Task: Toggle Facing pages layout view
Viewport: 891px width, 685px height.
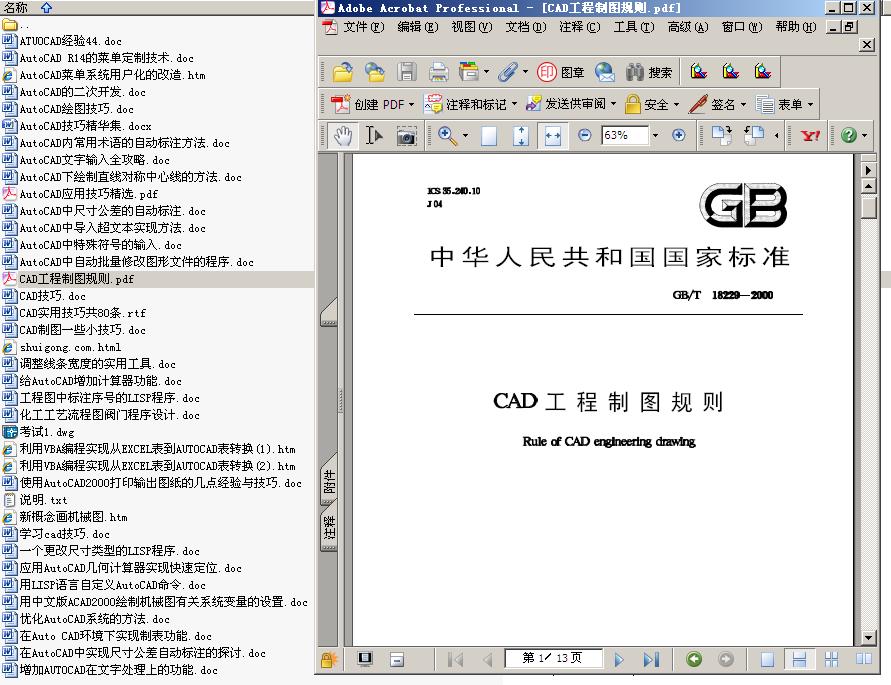Action: tap(864, 659)
